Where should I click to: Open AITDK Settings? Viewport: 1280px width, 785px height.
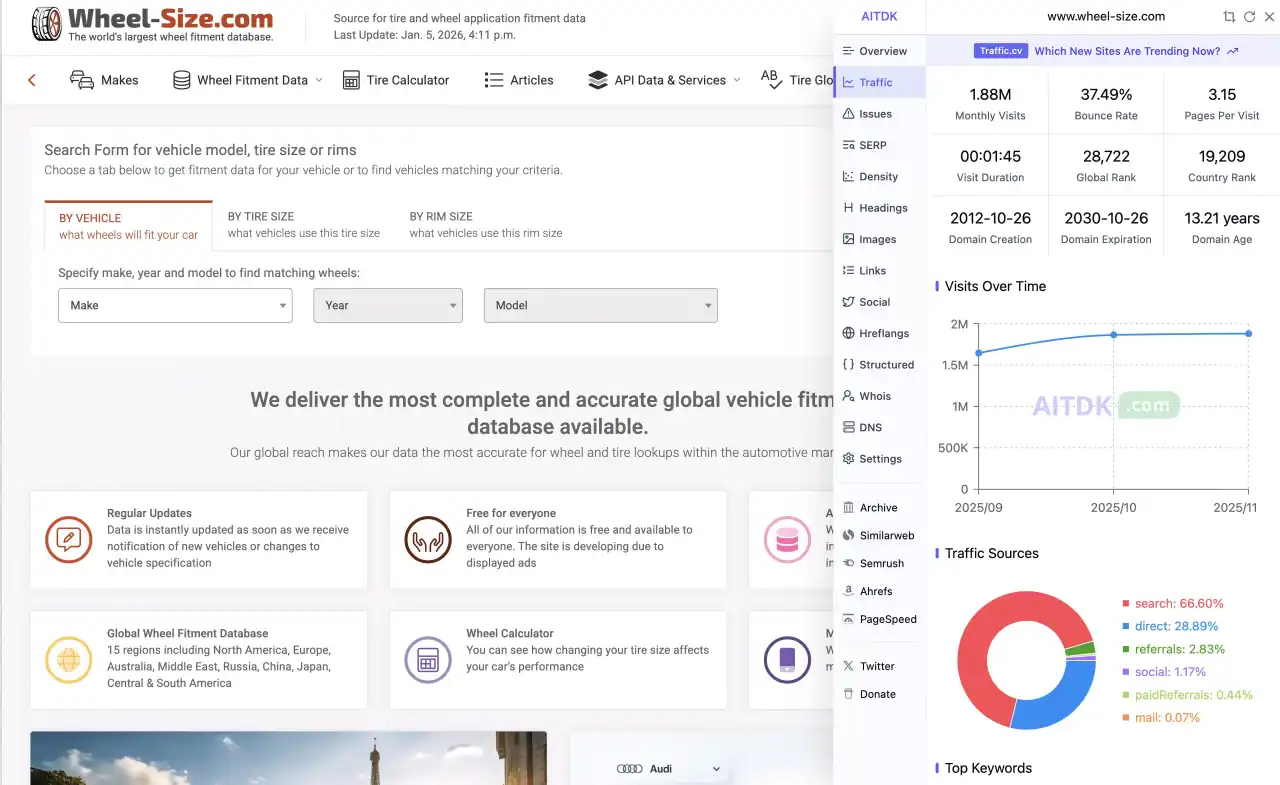pos(879,459)
